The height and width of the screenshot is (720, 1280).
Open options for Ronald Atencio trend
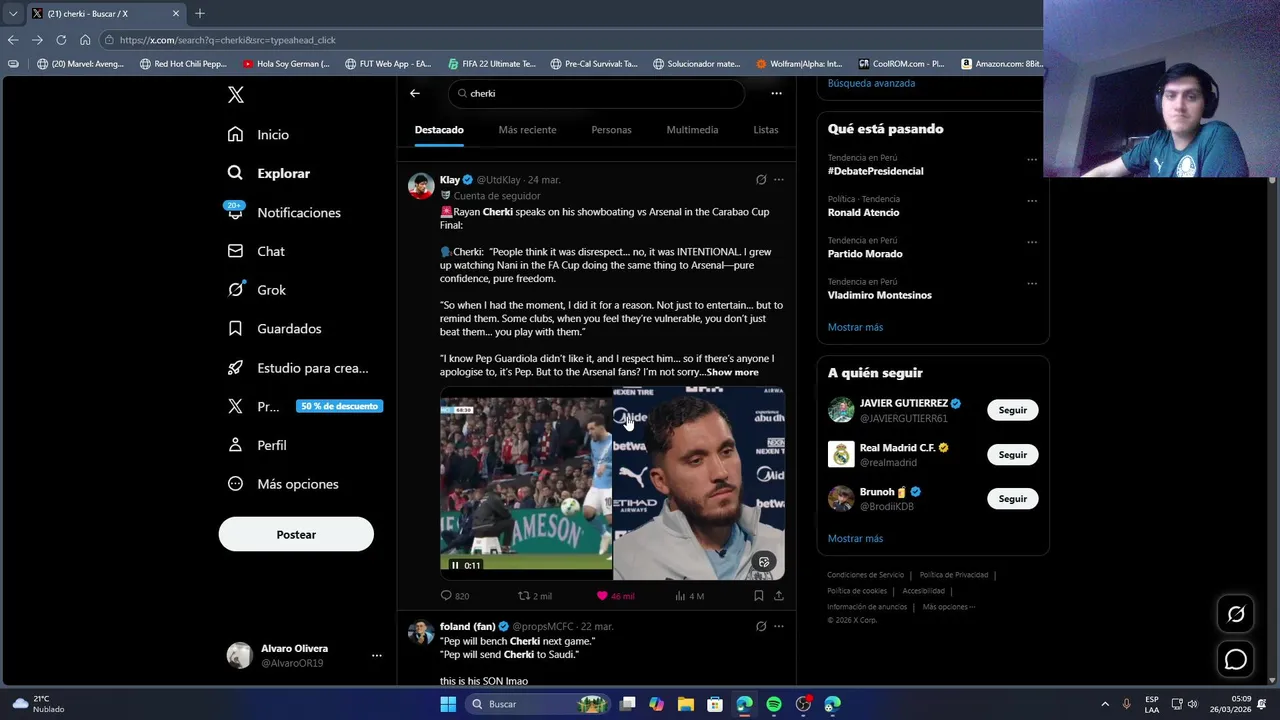(x=1032, y=200)
